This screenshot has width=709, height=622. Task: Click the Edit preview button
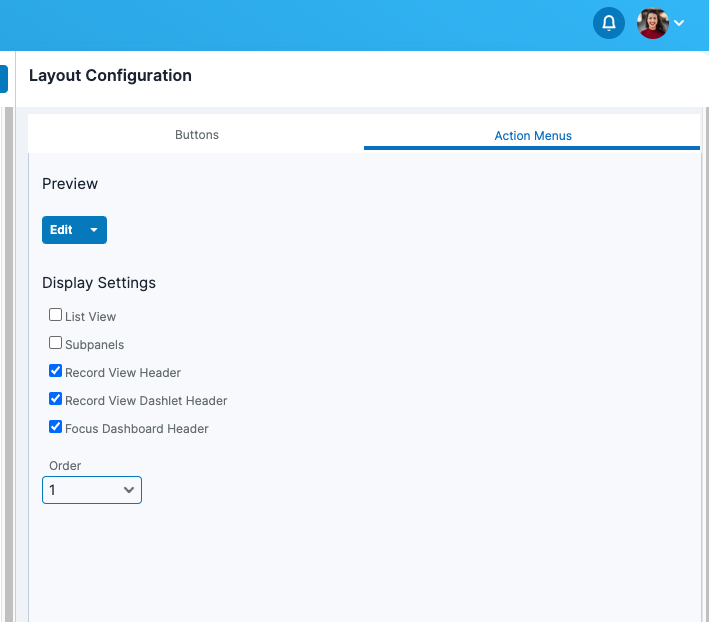coord(62,230)
